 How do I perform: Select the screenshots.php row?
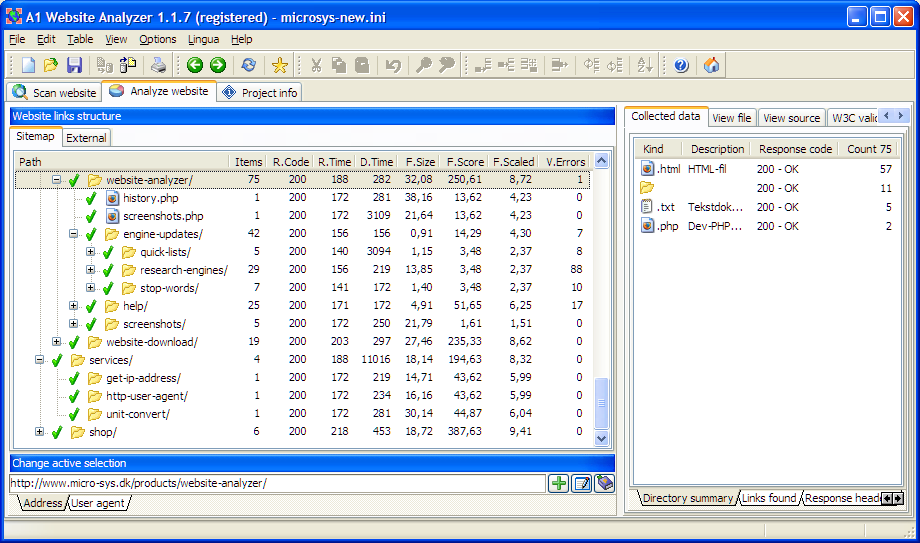[303, 216]
